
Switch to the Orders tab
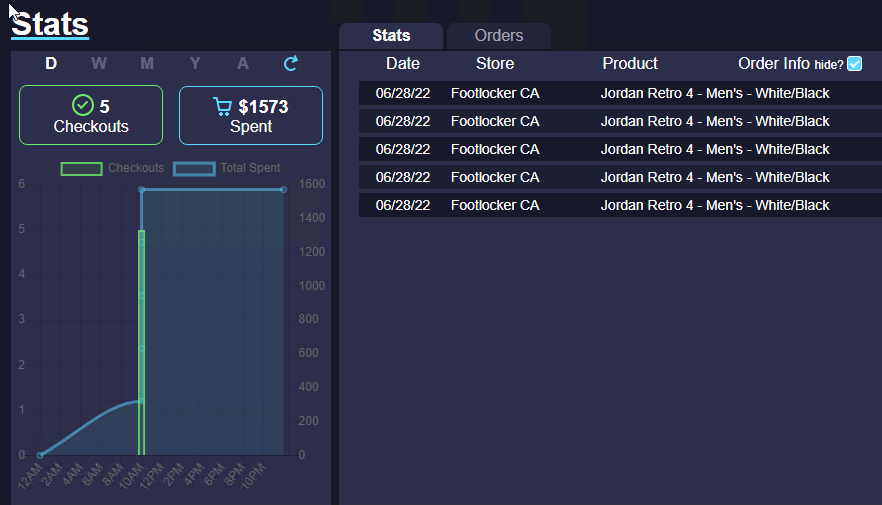click(499, 36)
